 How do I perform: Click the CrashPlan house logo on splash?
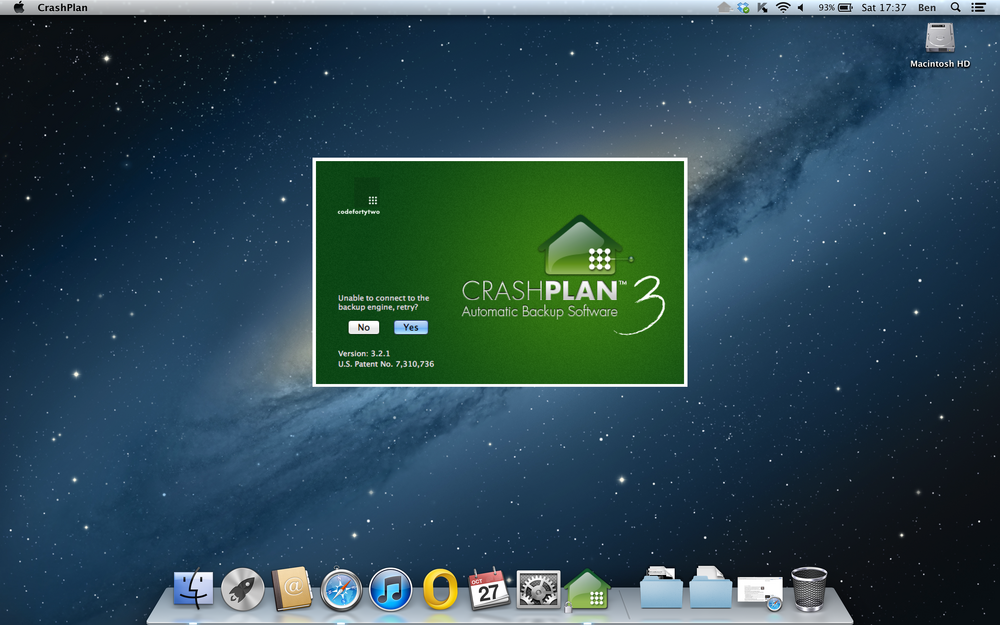pos(586,246)
